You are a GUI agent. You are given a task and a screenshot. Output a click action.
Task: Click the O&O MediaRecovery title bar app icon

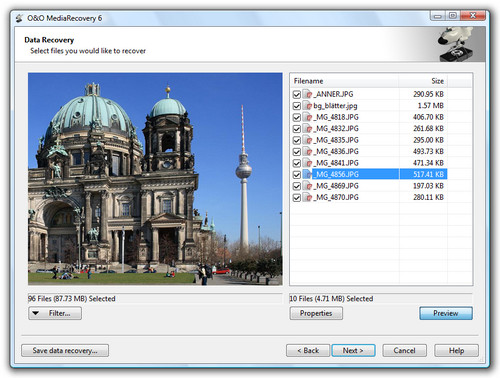19,18
